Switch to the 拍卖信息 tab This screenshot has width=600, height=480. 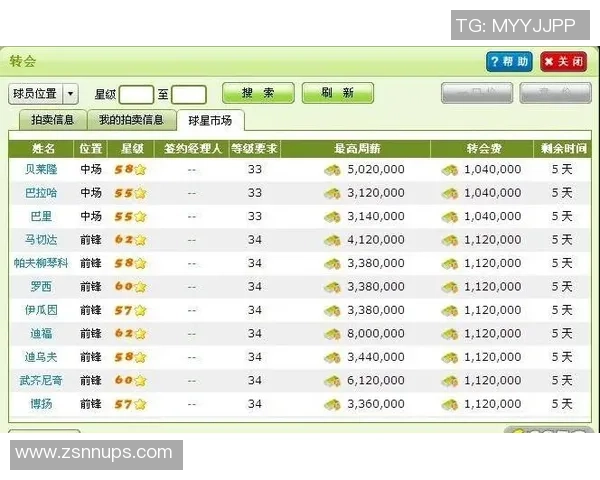click(51, 121)
